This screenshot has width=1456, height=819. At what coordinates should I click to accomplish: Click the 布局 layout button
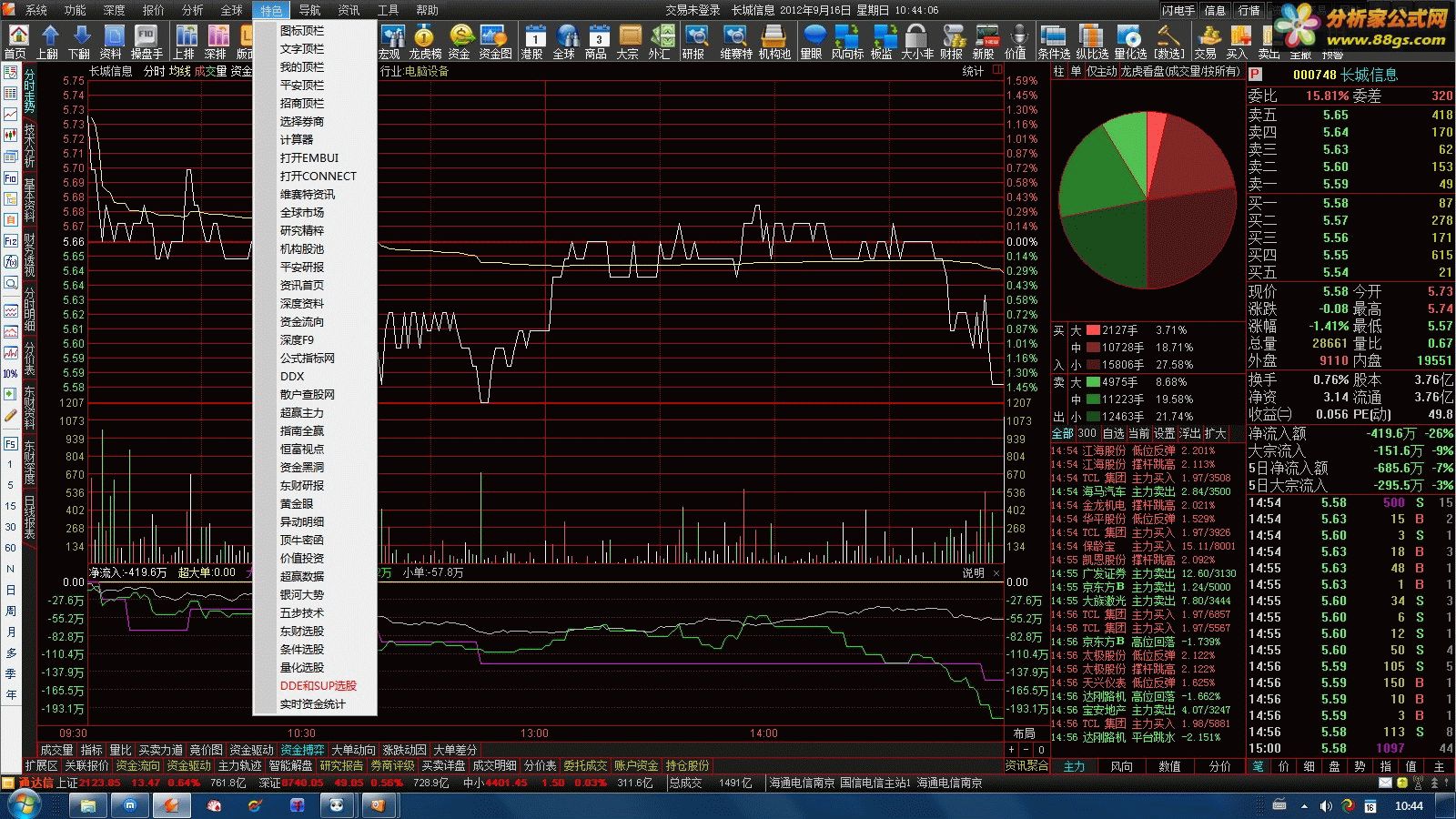click(x=1025, y=733)
